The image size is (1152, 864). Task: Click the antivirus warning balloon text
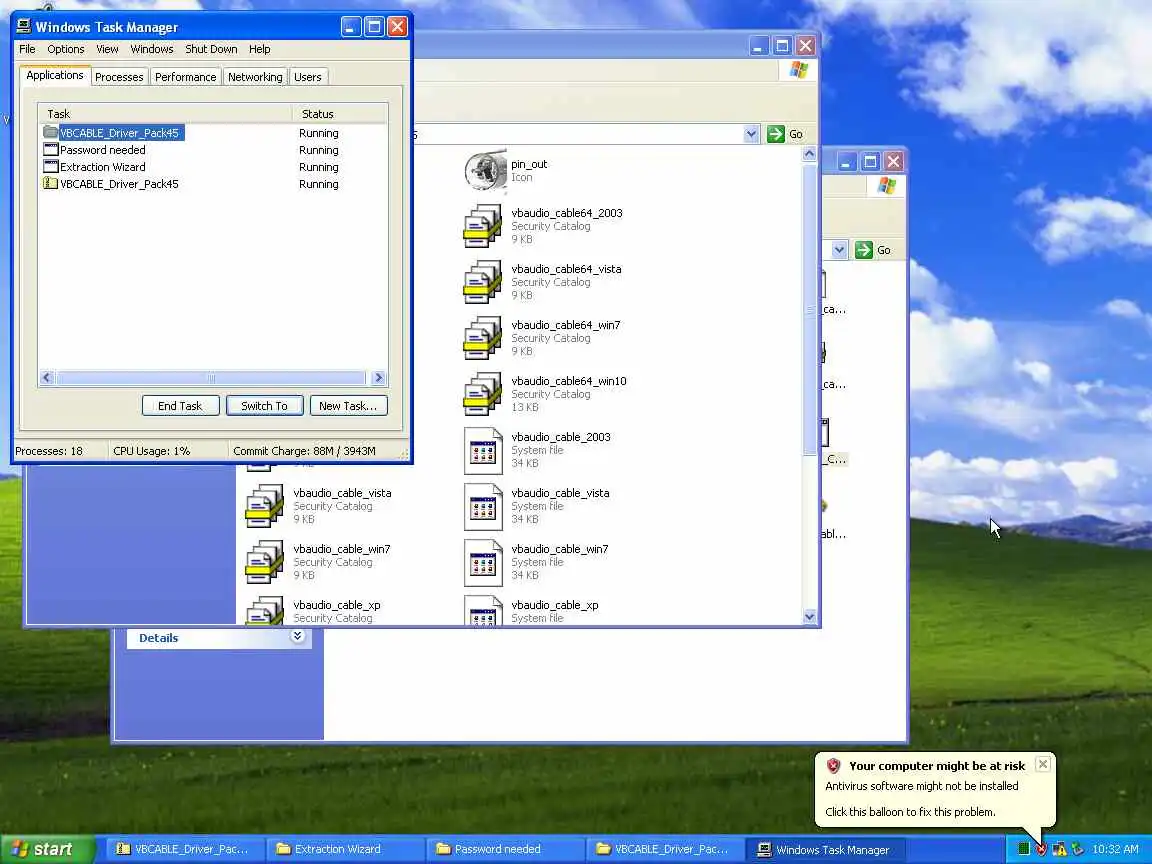[x=921, y=785]
